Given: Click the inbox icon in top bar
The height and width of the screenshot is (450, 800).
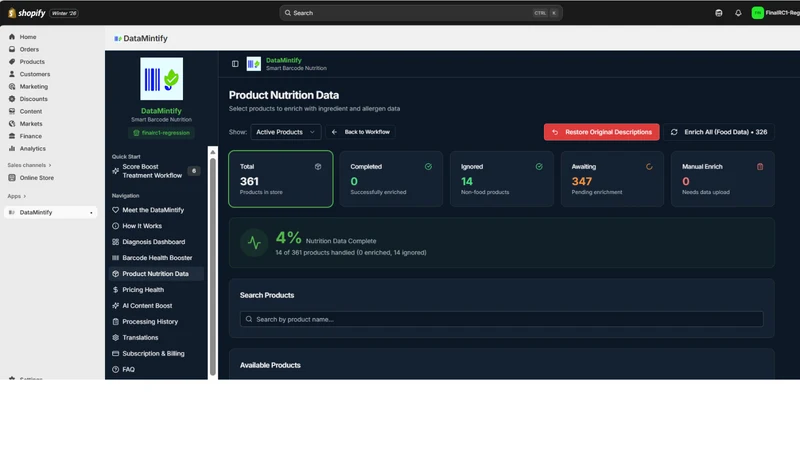Looking at the screenshot, I should (x=718, y=13).
